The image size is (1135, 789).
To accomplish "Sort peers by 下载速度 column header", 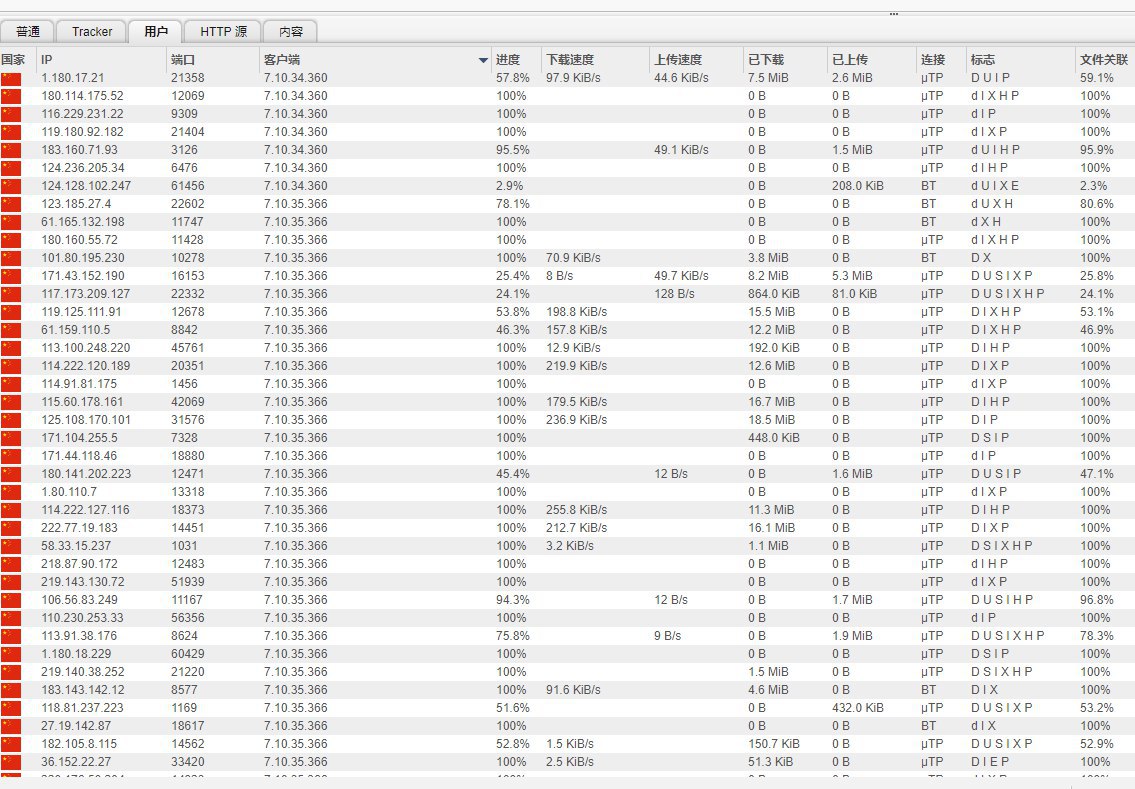I will 571,60.
